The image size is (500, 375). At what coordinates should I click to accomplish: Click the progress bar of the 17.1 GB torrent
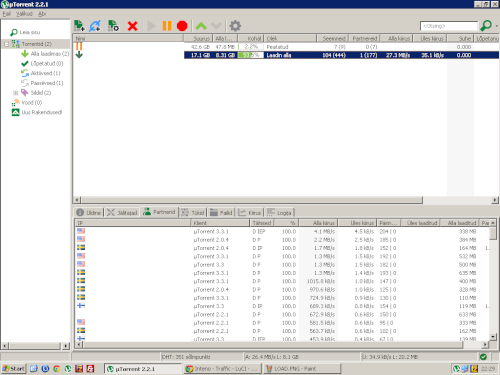[251, 55]
